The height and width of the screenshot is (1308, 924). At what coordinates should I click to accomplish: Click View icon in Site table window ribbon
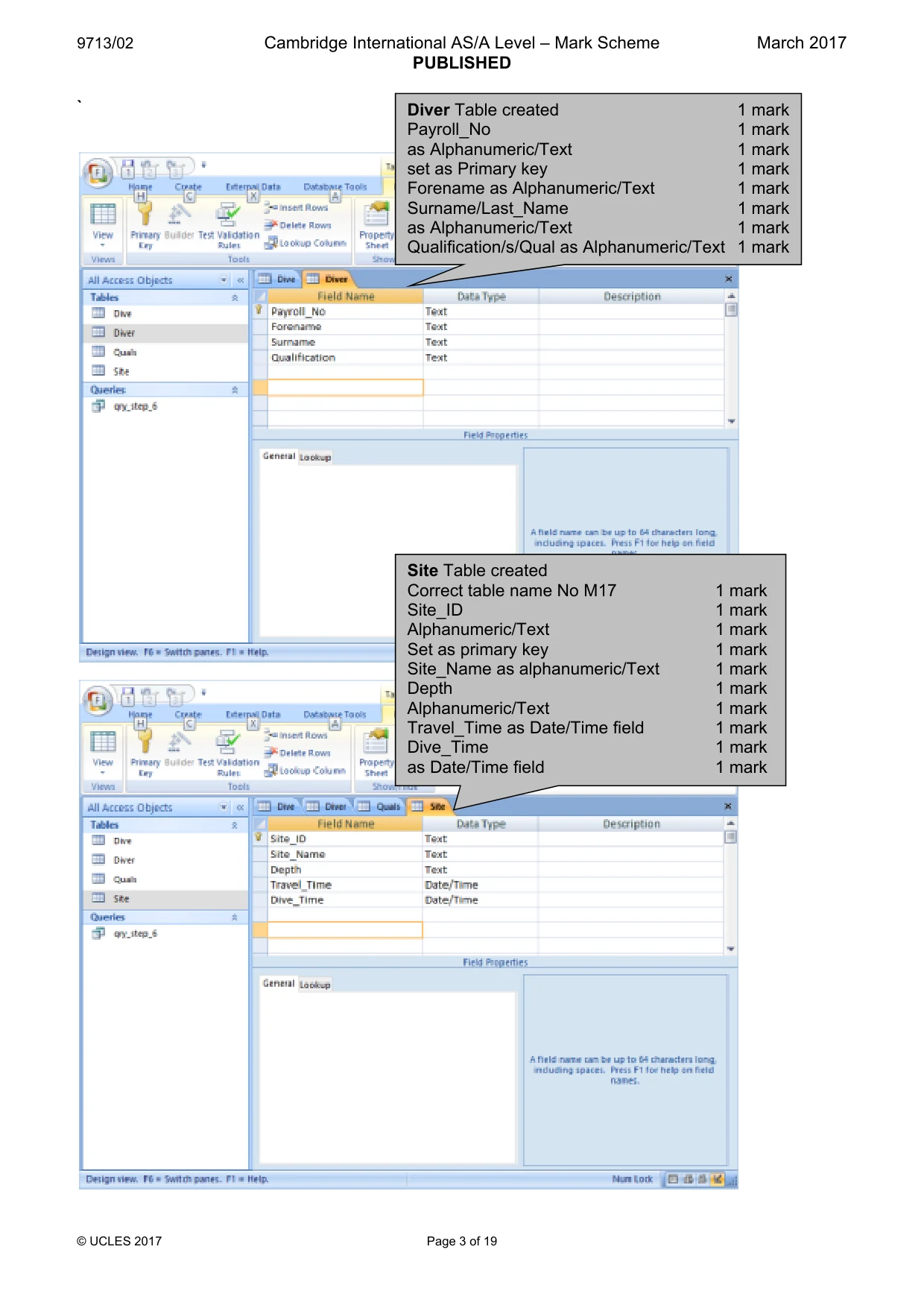point(103,742)
